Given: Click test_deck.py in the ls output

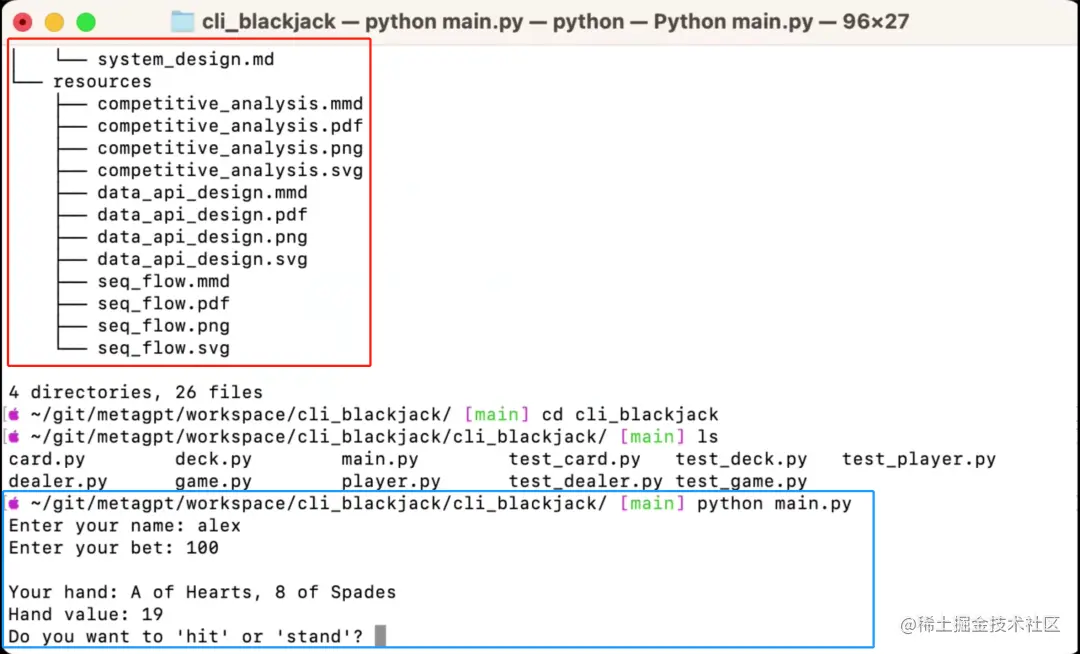Looking at the screenshot, I should click(x=741, y=459).
